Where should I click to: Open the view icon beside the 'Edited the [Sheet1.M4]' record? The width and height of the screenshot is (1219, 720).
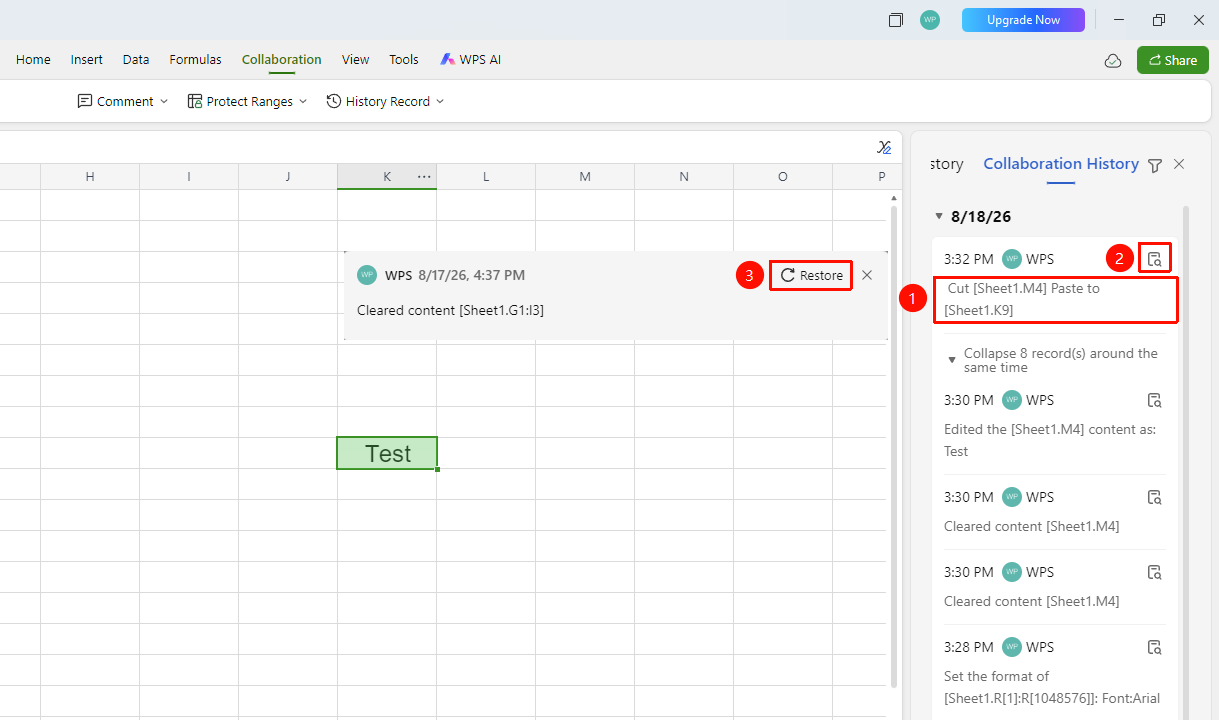coord(1154,400)
